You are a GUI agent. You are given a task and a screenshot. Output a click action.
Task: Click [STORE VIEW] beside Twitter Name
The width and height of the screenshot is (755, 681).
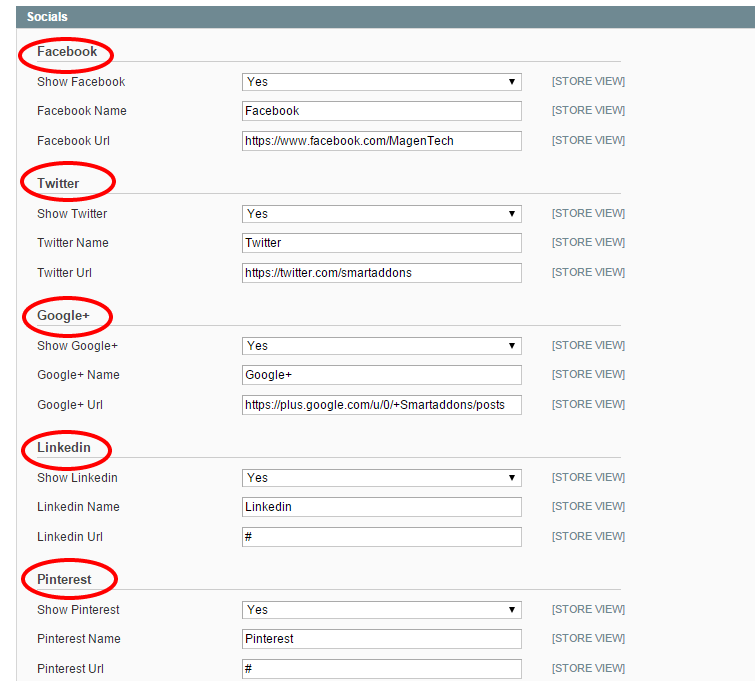click(588, 242)
